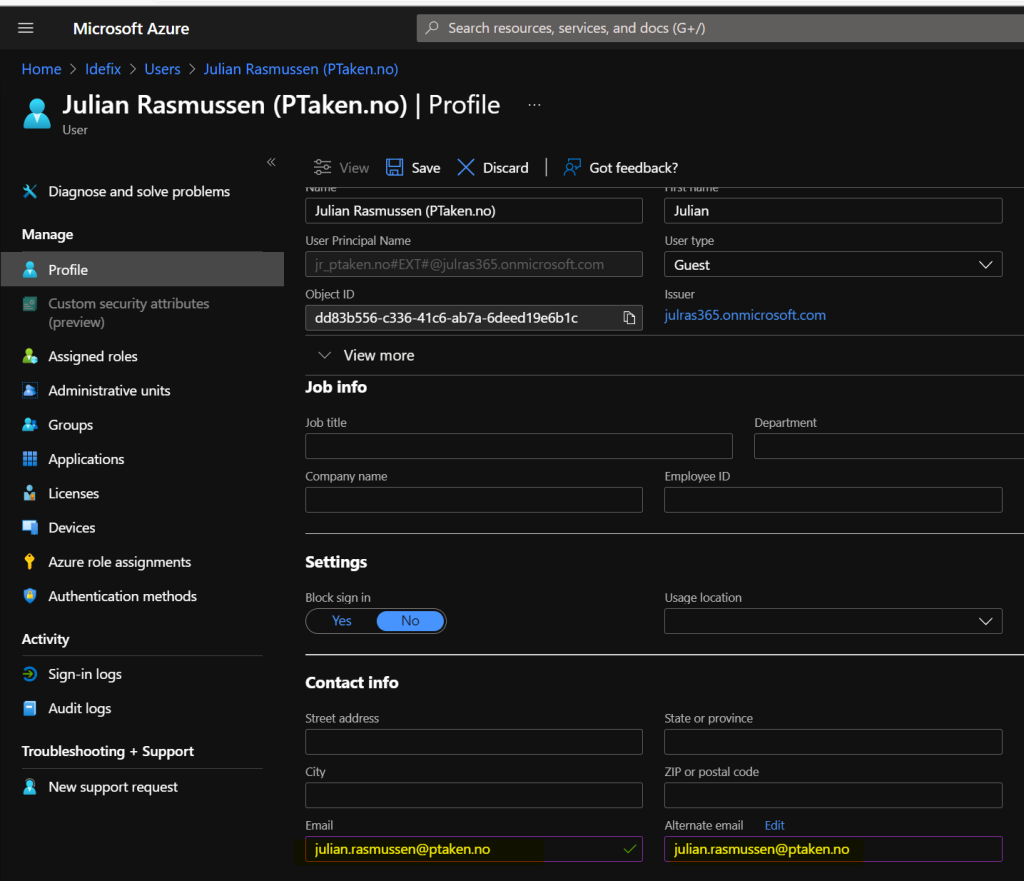Expand the View more section
Screen dimensions: 1024x881
[x=366, y=355]
